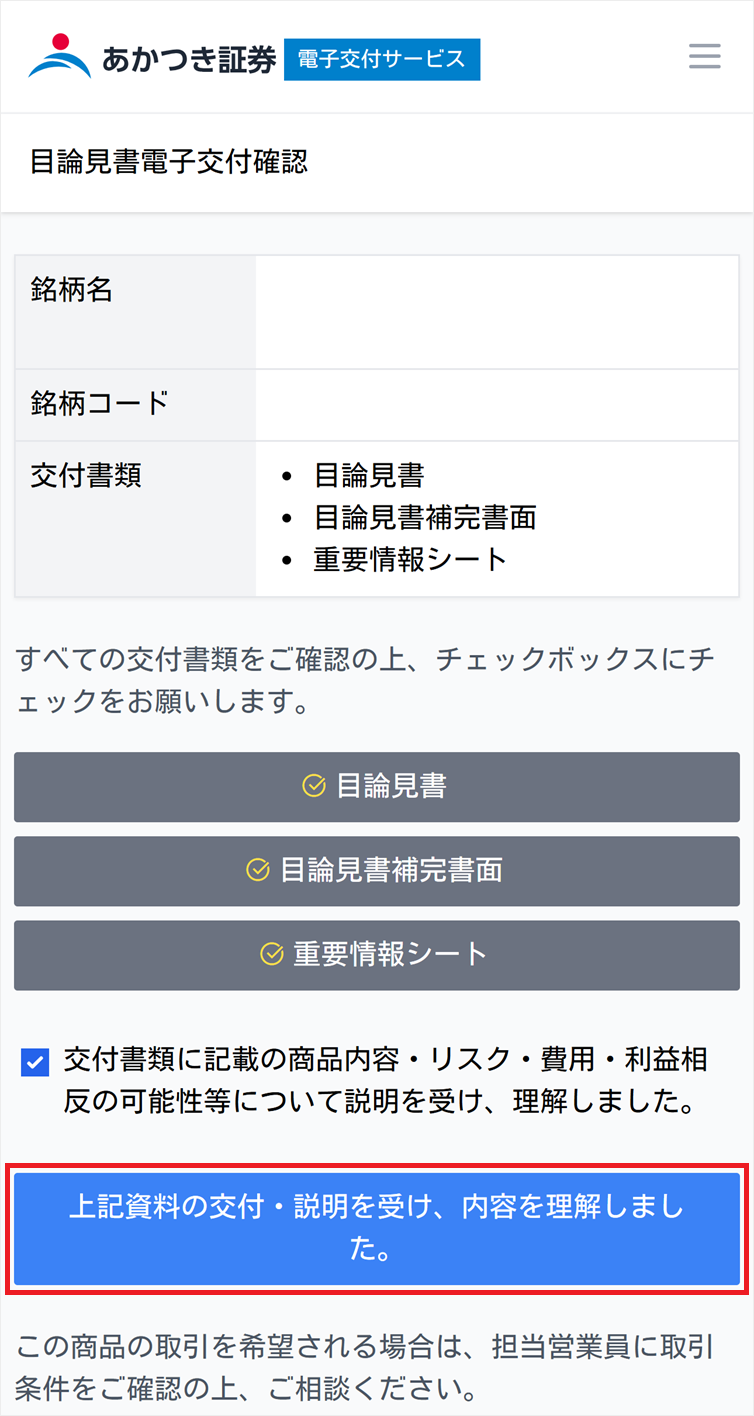Uncheck the 説明を受け、理解しました checkbox
The height and width of the screenshot is (1416, 754).
click(x=35, y=1062)
